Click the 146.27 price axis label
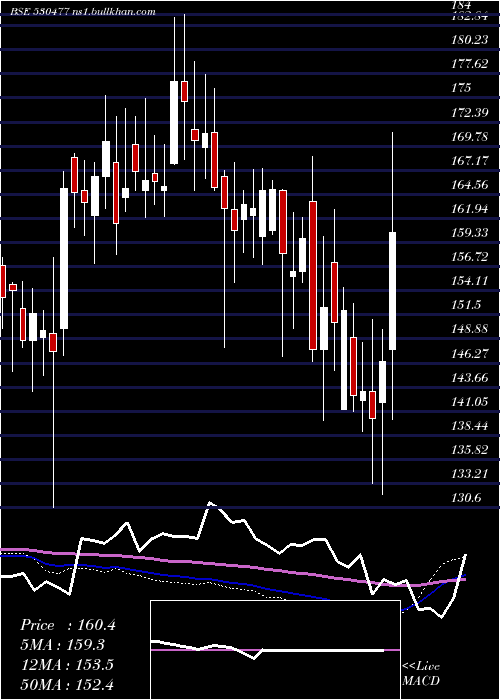 click(x=469, y=354)
